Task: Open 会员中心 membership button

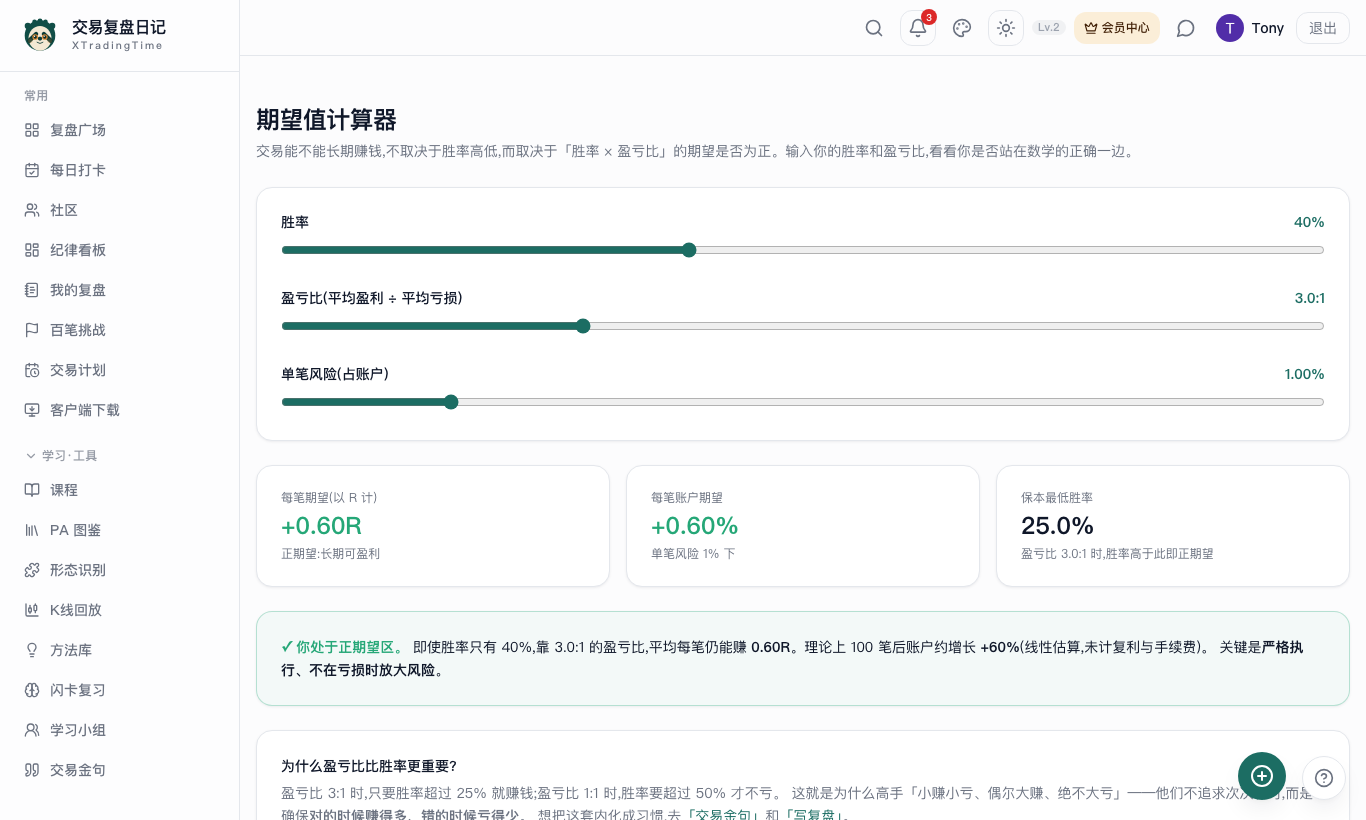Action: [1117, 28]
